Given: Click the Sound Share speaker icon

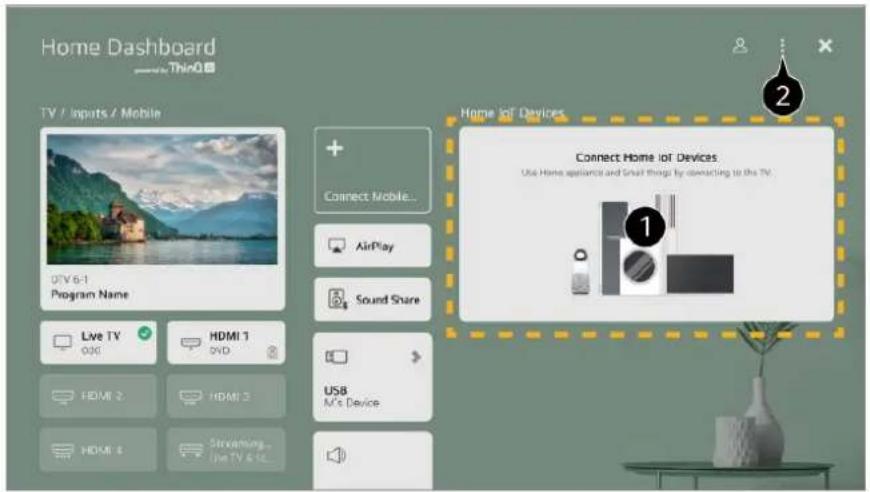Looking at the screenshot, I should [337, 299].
